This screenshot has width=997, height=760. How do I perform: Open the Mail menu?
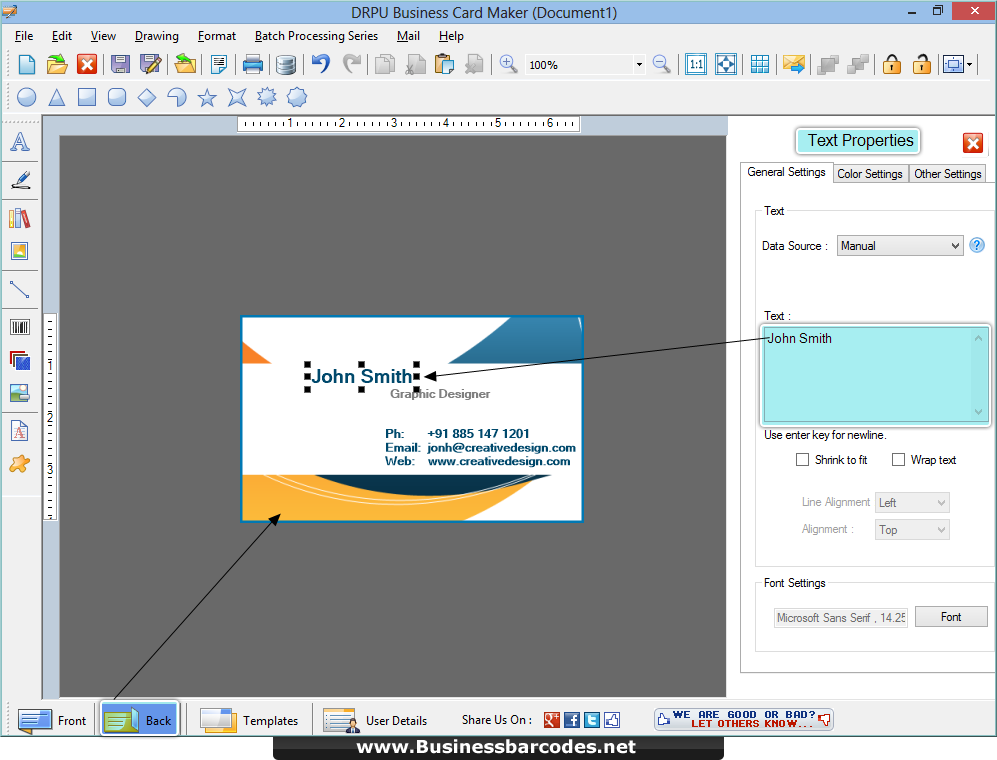(x=408, y=36)
